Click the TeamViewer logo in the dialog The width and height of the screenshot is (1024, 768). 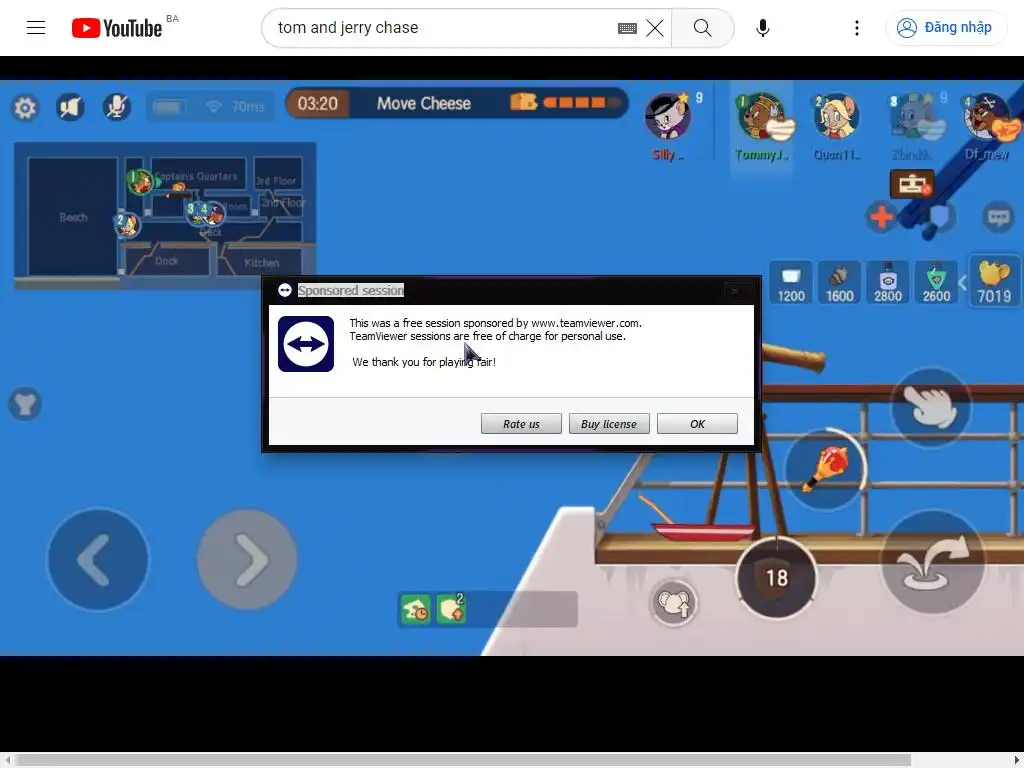point(306,344)
